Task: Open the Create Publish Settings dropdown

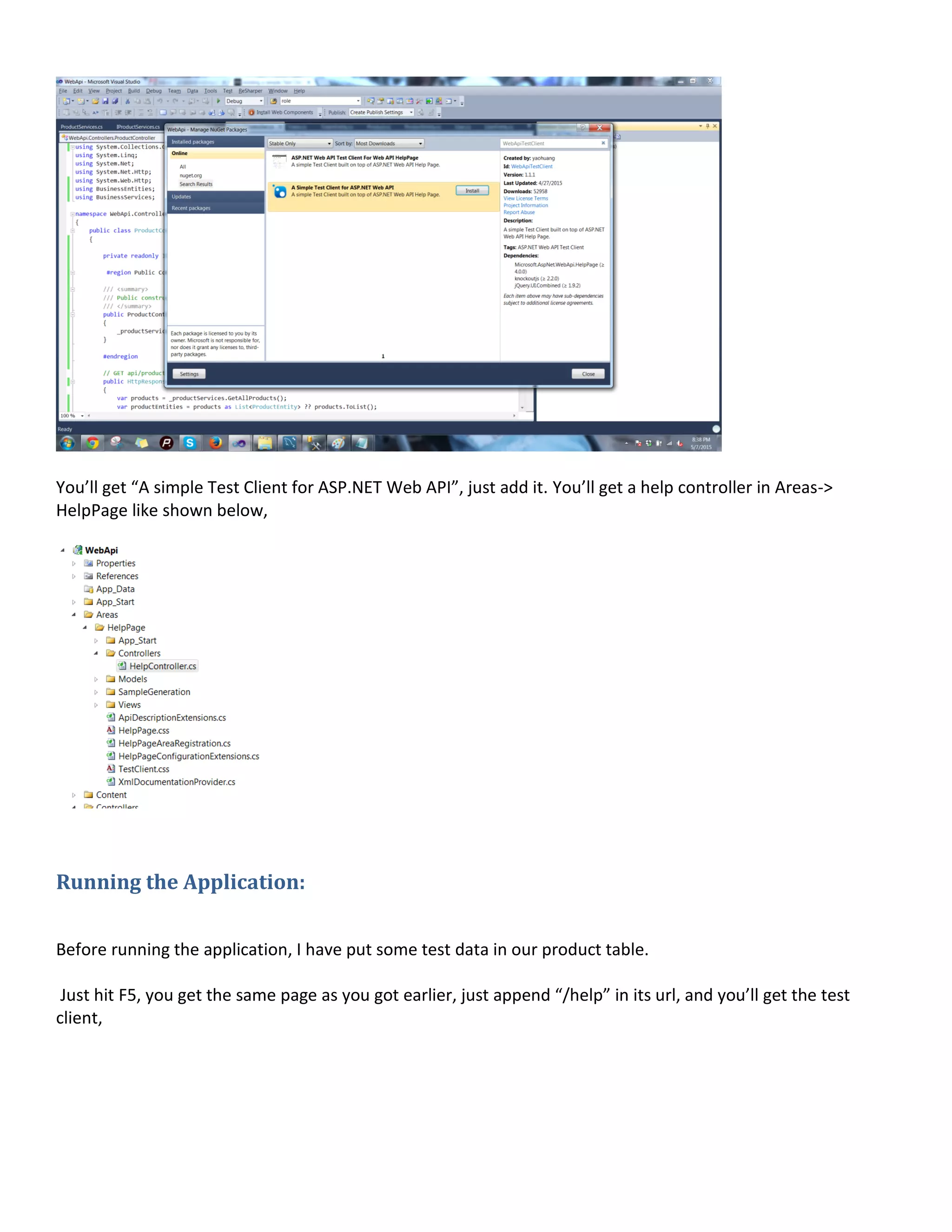Action: pyautogui.click(x=411, y=112)
